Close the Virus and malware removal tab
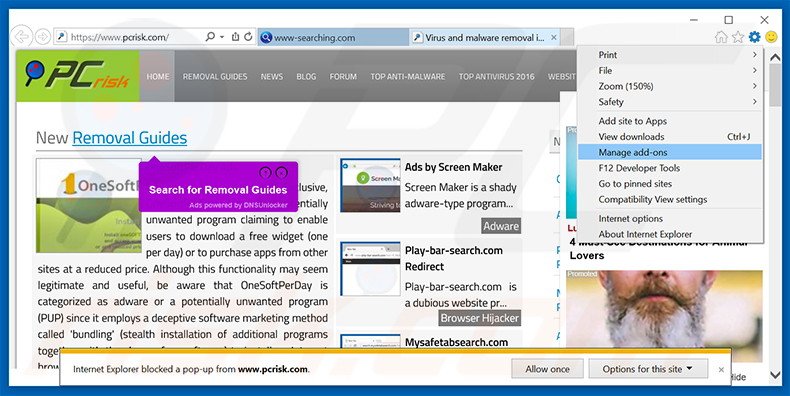 click(554, 37)
